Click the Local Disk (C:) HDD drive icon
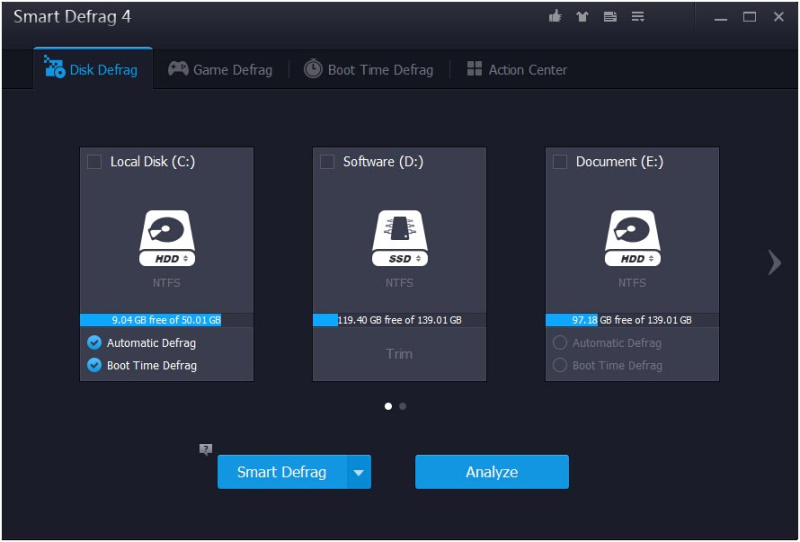This screenshot has width=800, height=542. pyautogui.click(x=167, y=238)
